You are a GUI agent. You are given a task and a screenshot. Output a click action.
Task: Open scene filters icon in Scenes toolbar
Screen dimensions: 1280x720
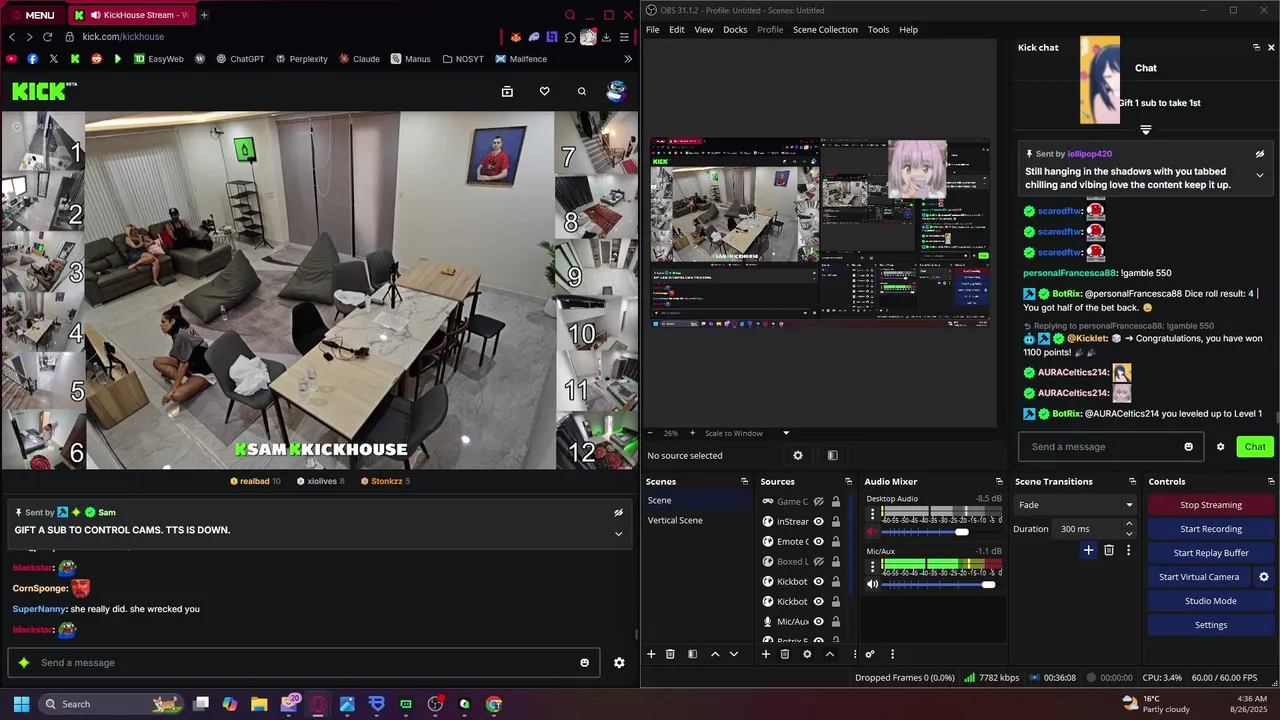coord(692,654)
